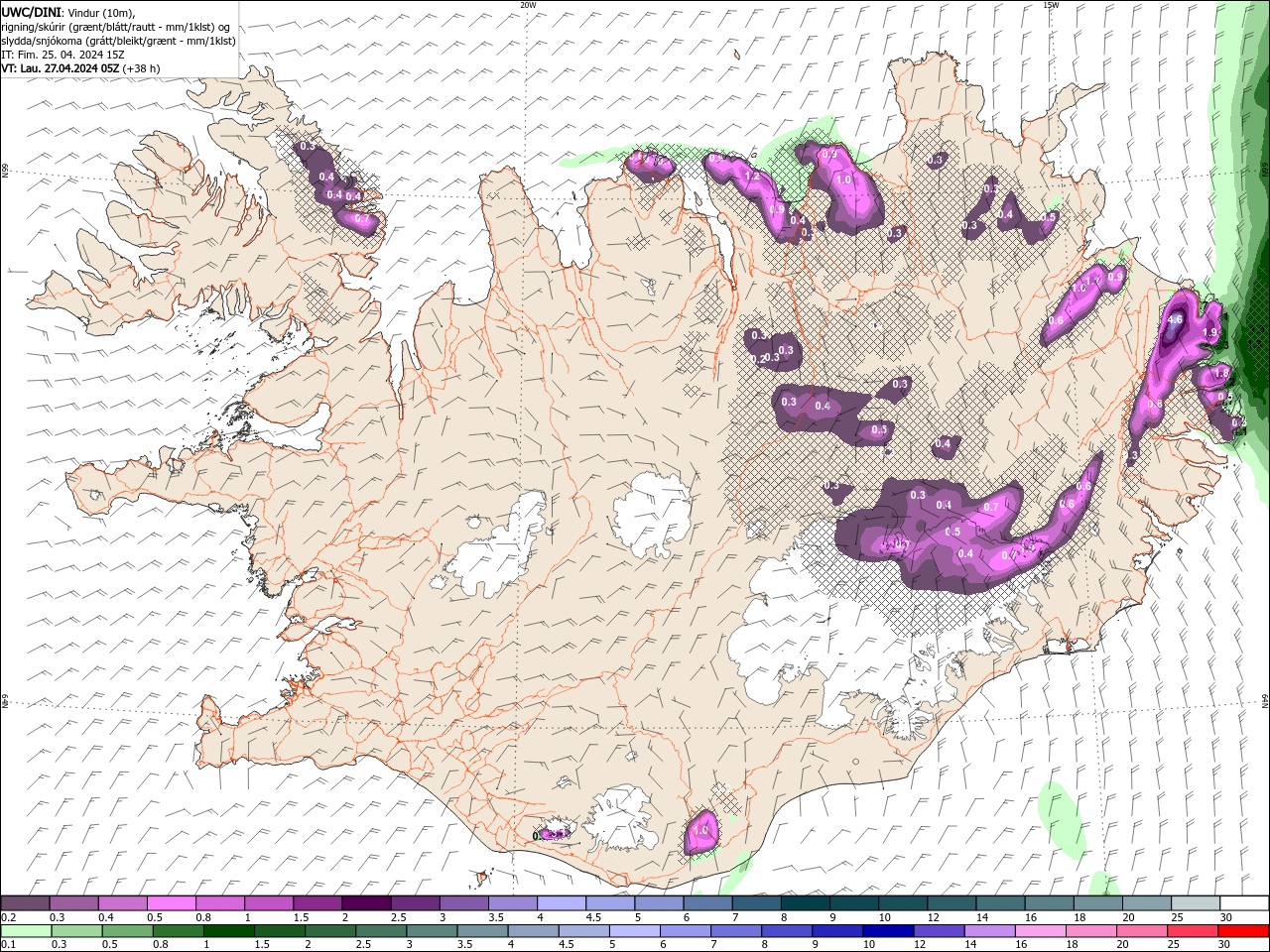
Task: Click the legend value 25 on the snow scale
Action: [1177, 917]
